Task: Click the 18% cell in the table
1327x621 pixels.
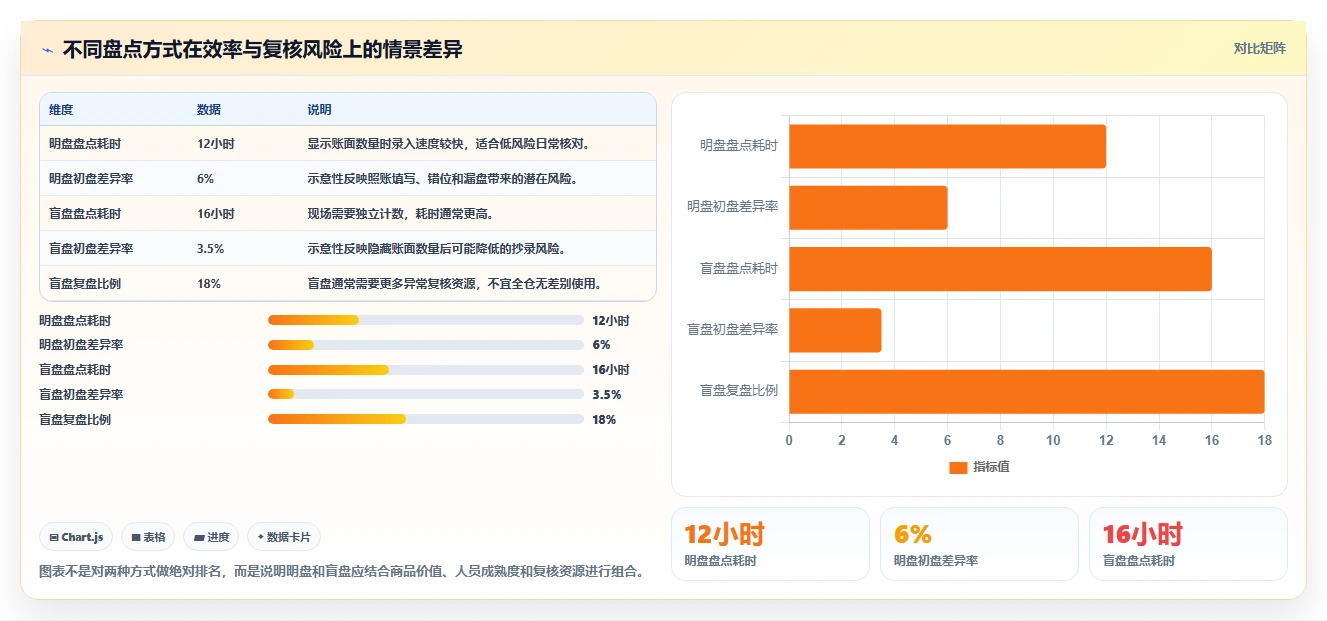Action: pyautogui.click(x=209, y=284)
